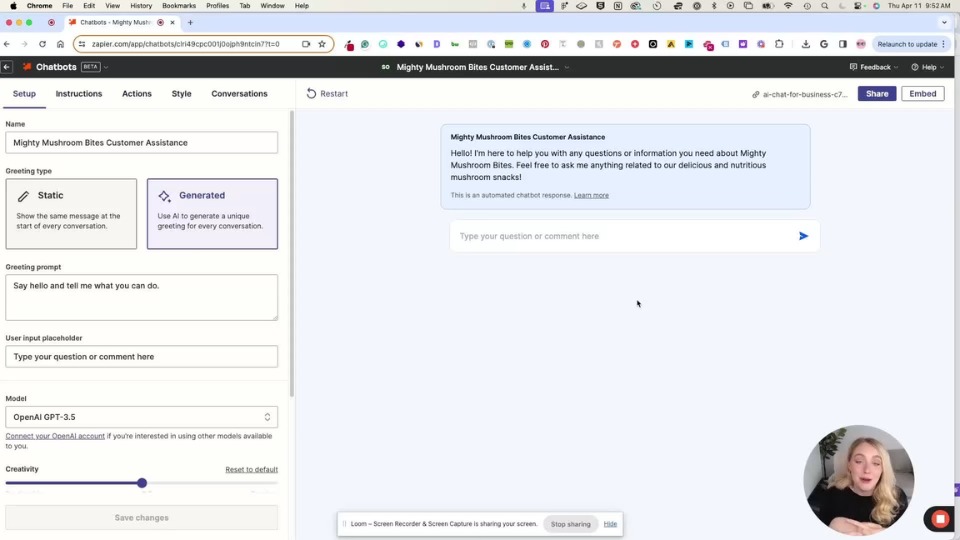Open the Chrome side panel icon
This screenshot has height=540, width=960.
pyautogui.click(x=842, y=44)
